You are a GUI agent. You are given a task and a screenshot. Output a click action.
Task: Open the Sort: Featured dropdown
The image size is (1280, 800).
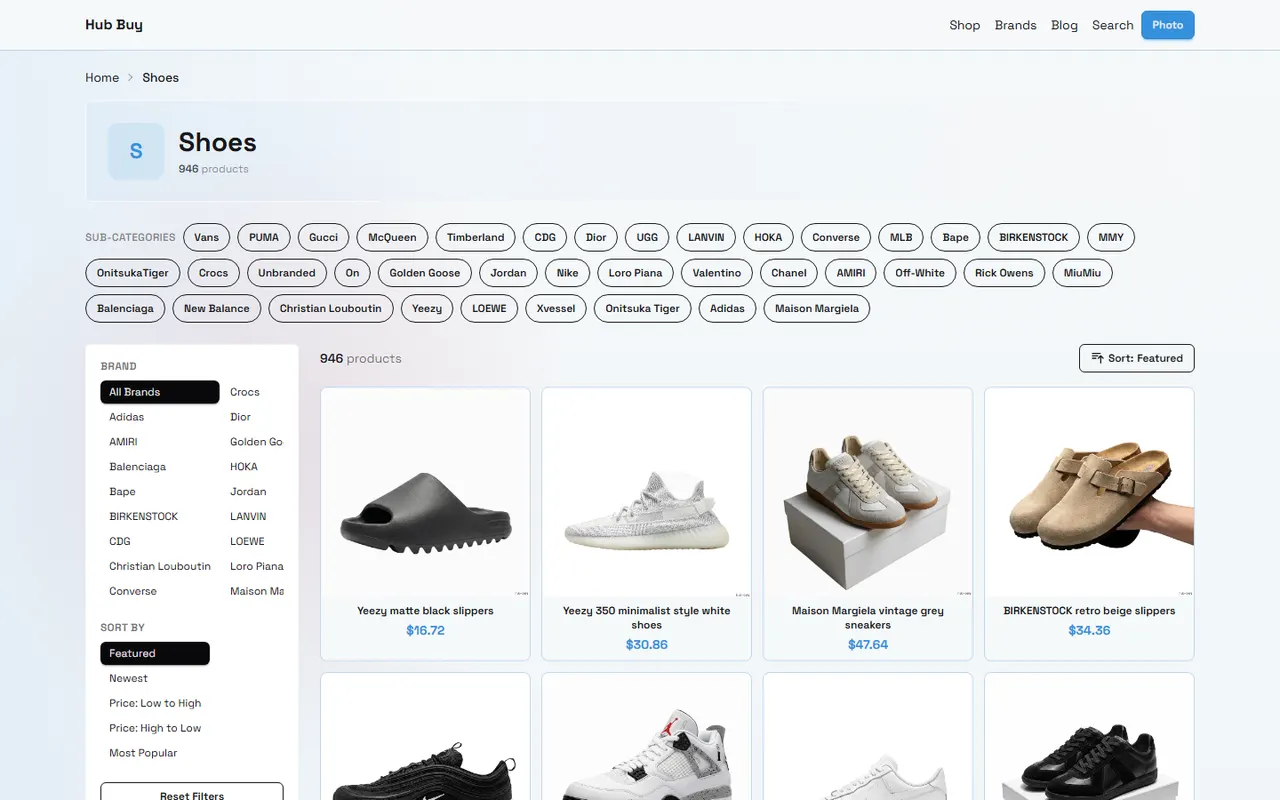(1136, 358)
